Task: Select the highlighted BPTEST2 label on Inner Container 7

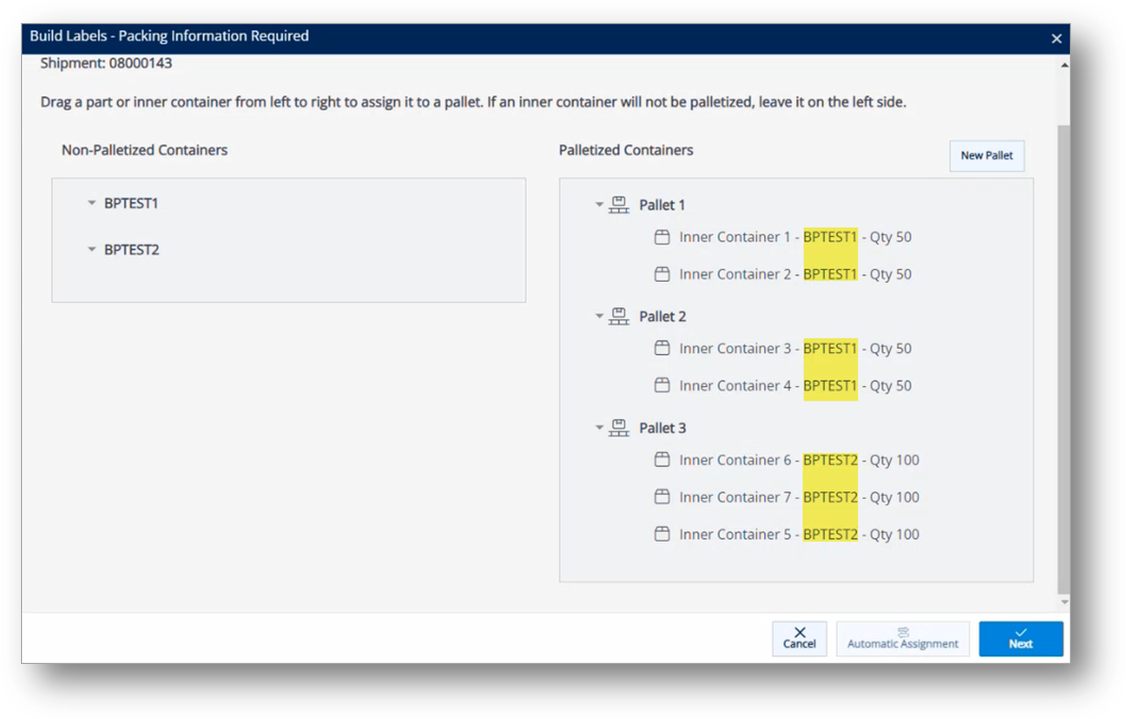Action: [x=830, y=497]
